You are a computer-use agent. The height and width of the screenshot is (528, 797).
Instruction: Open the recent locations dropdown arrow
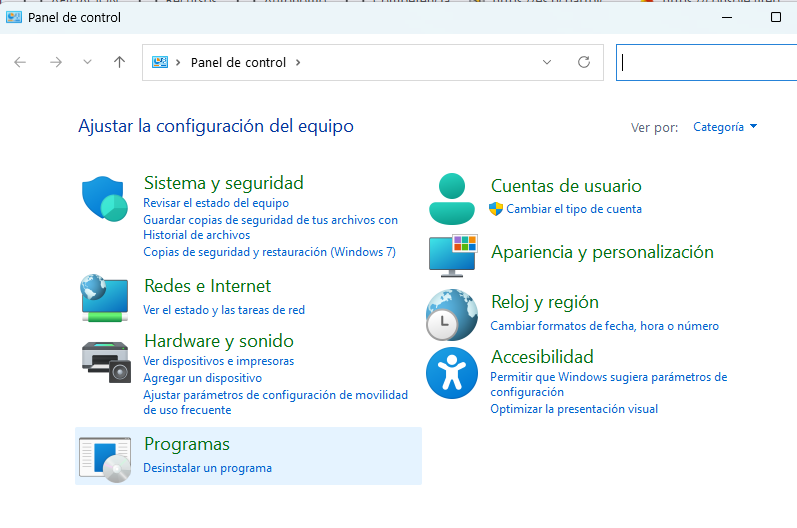[x=87, y=62]
